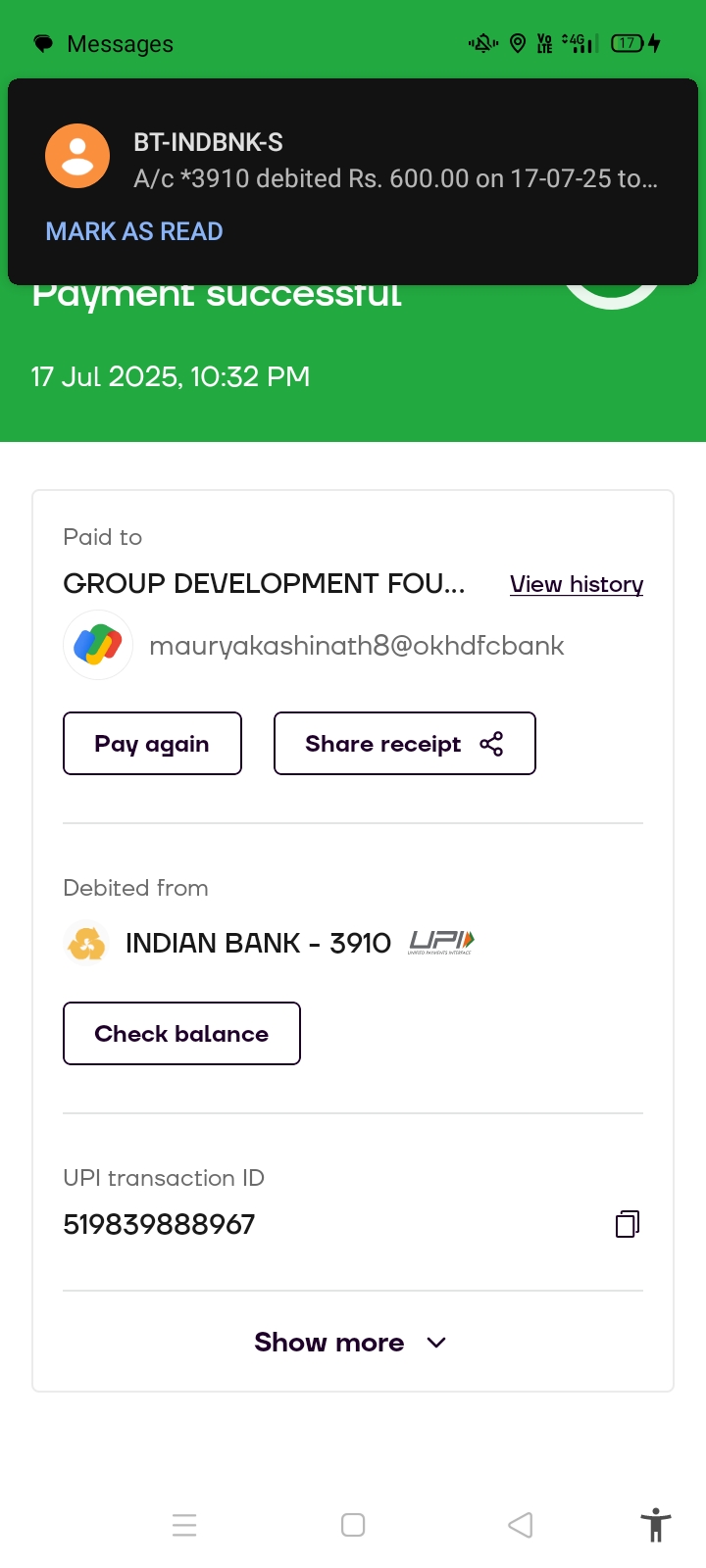Open recent apps from the navigation bar
This screenshot has height=1568, width=706.
[x=184, y=1525]
